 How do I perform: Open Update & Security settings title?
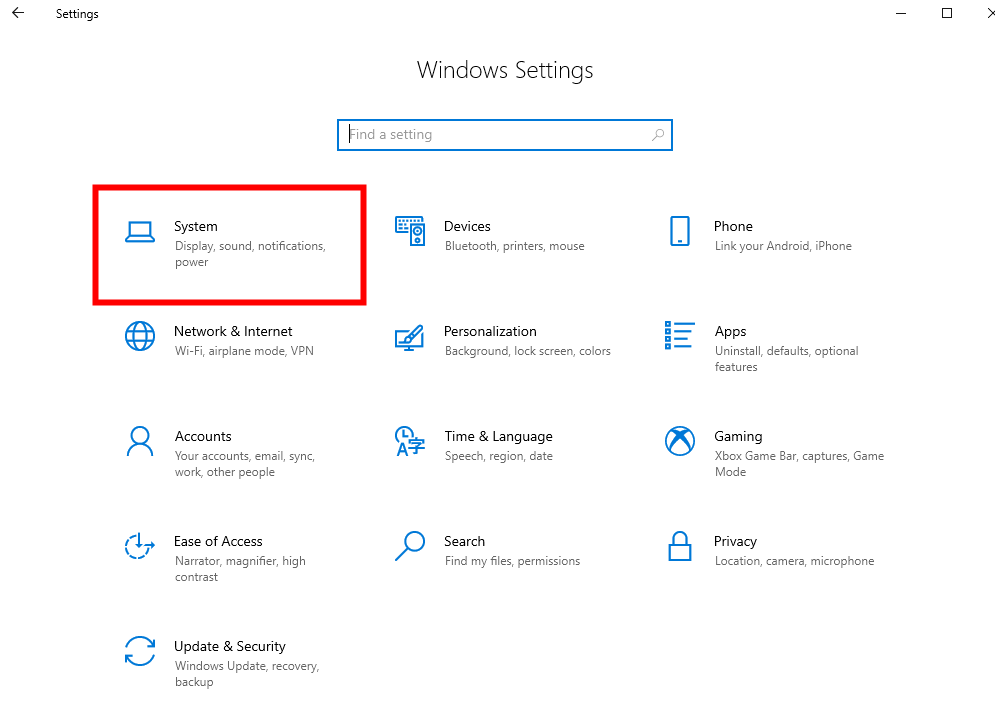click(x=230, y=646)
